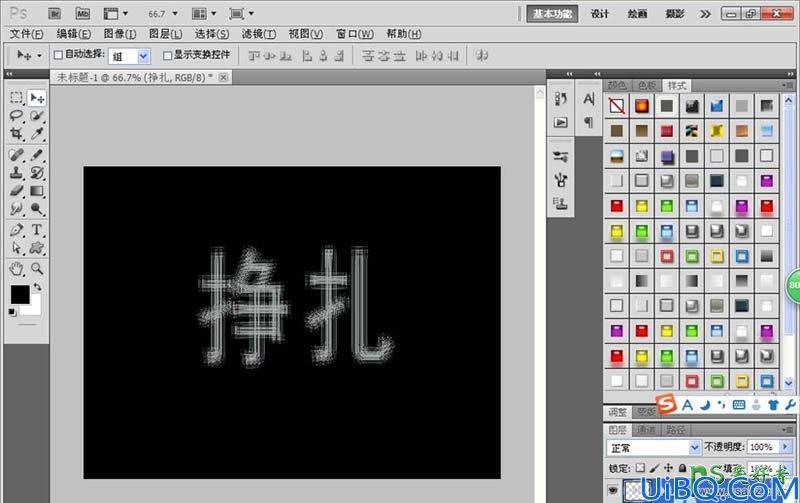Switch to the 样式 tab
800x503 pixels.
point(677,86)
